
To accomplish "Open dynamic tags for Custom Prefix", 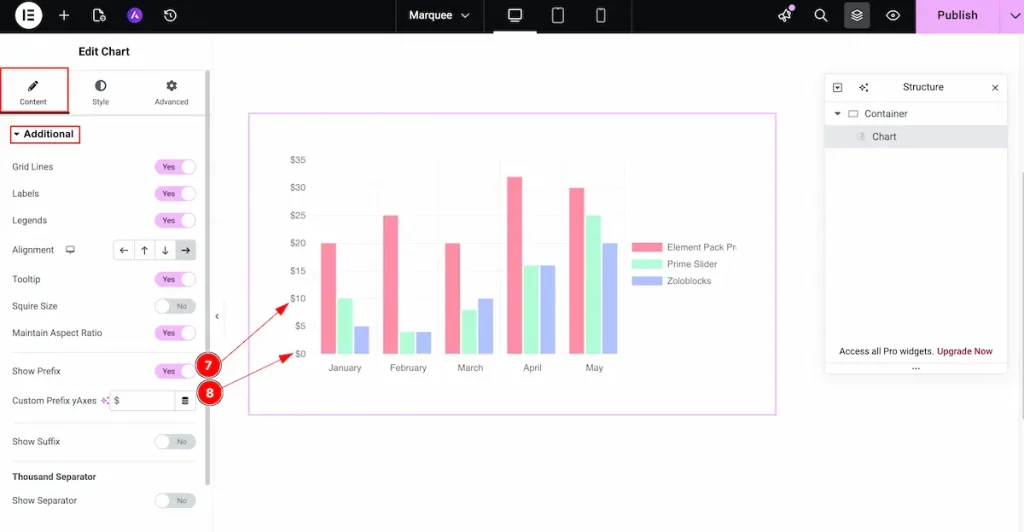I will click(185, 400).
